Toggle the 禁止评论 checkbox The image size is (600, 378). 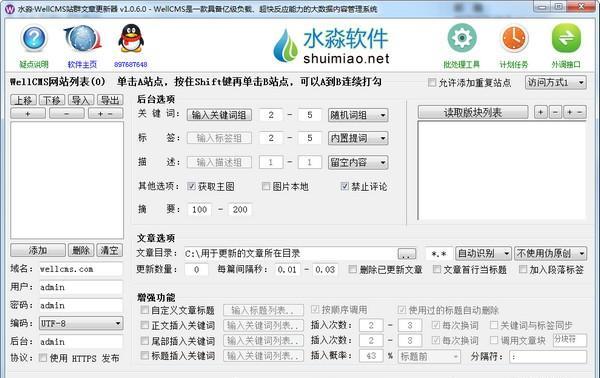click(344, 186)
